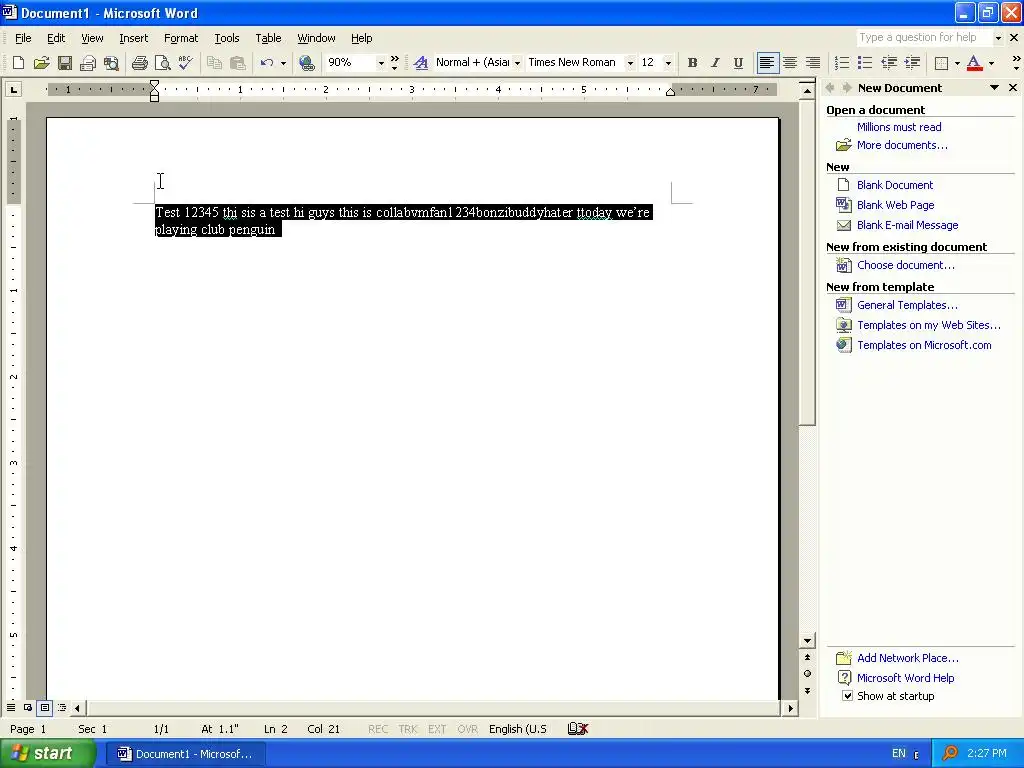Jump to next page with double-down arrow

pos(807,690)
